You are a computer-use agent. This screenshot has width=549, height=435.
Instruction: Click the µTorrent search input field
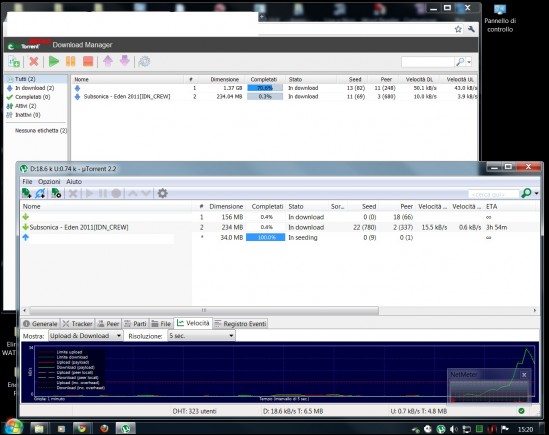coord(493,194)
